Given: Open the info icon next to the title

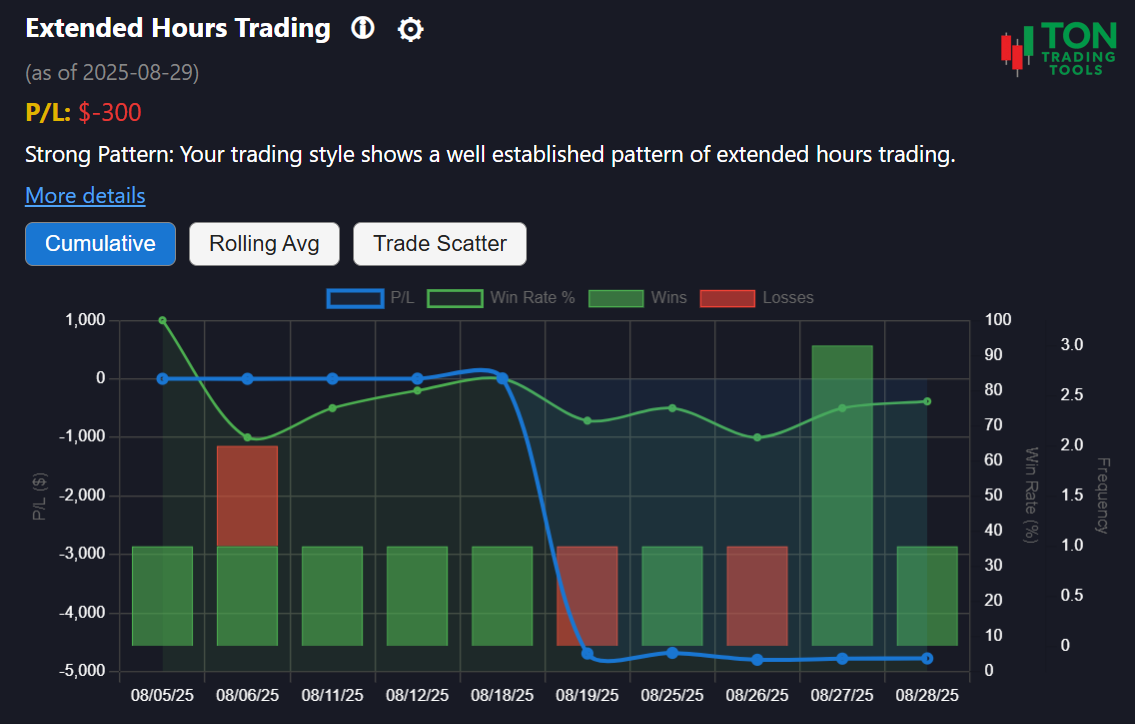Looking at the screenshot, I should click(x=362, y=29).
